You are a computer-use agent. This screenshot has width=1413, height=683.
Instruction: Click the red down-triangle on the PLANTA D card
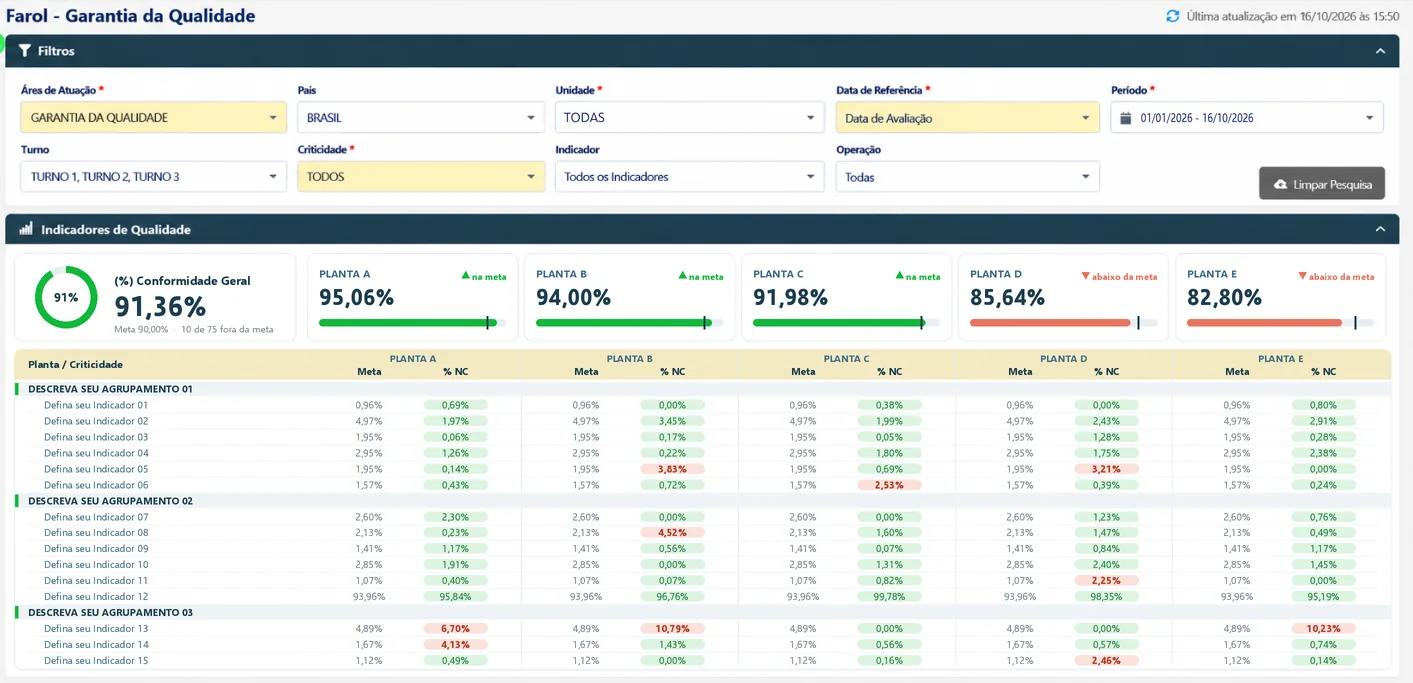[x=1085, y=276]
